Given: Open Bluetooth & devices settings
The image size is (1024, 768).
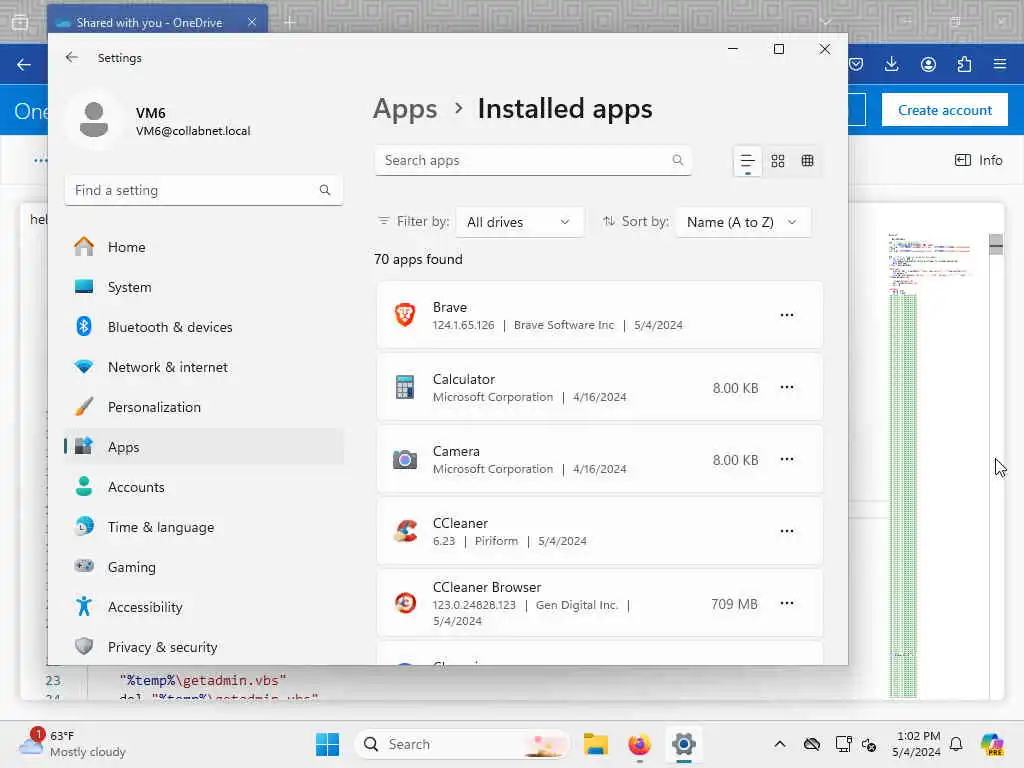Looking at the screenshot, I should tap(204, 327).
